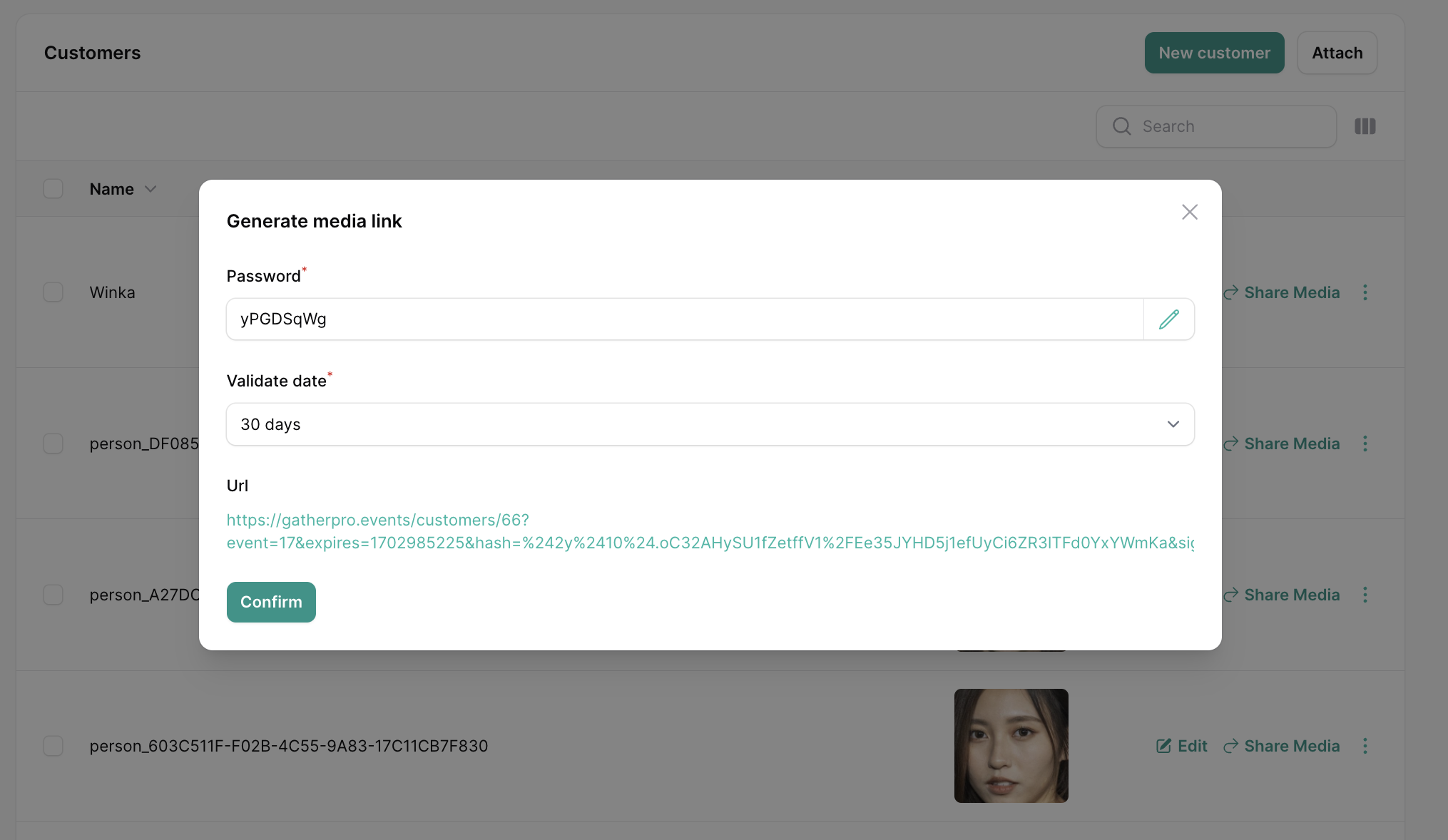Image resolution: width=1448 pixels, height=840 pixels.
Task: Select the person_603C511F row checkbox
Action: click(x=53, y=746)
